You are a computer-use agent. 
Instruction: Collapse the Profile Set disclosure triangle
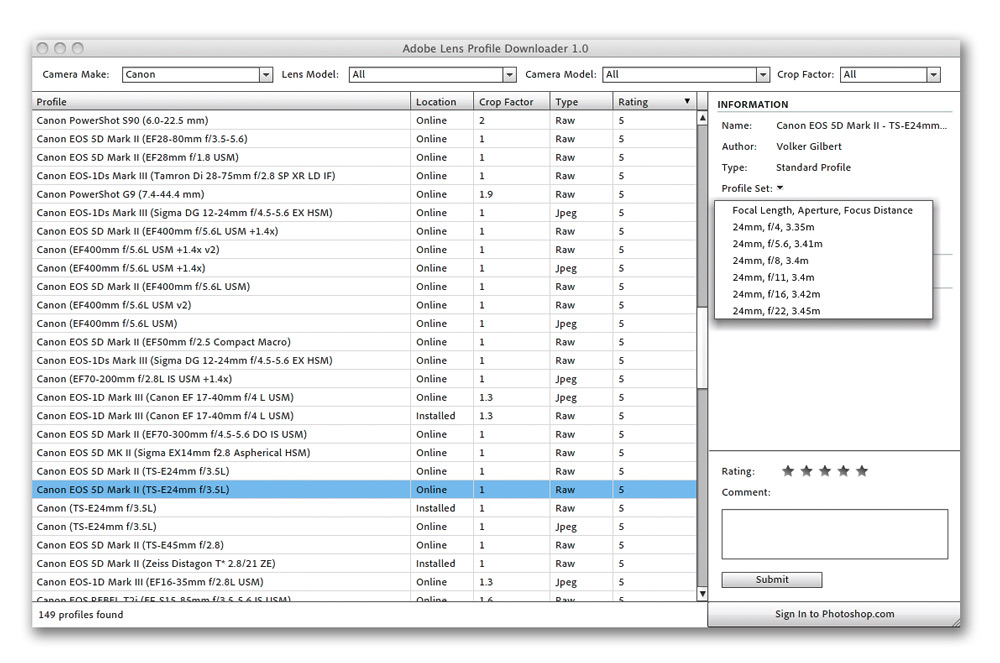tap(780, 188)
